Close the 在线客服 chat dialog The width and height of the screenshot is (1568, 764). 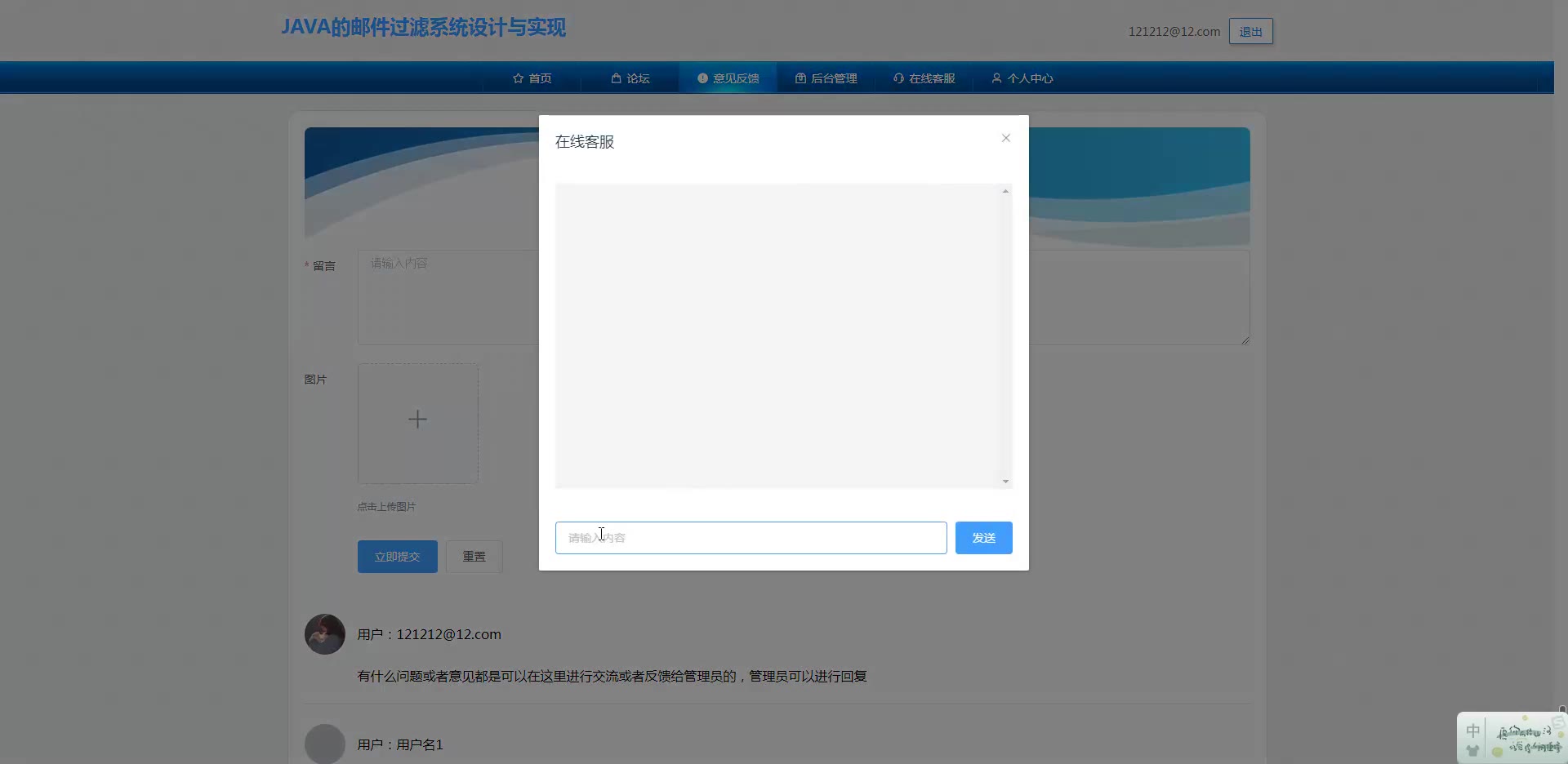[x=1006, y=138]
